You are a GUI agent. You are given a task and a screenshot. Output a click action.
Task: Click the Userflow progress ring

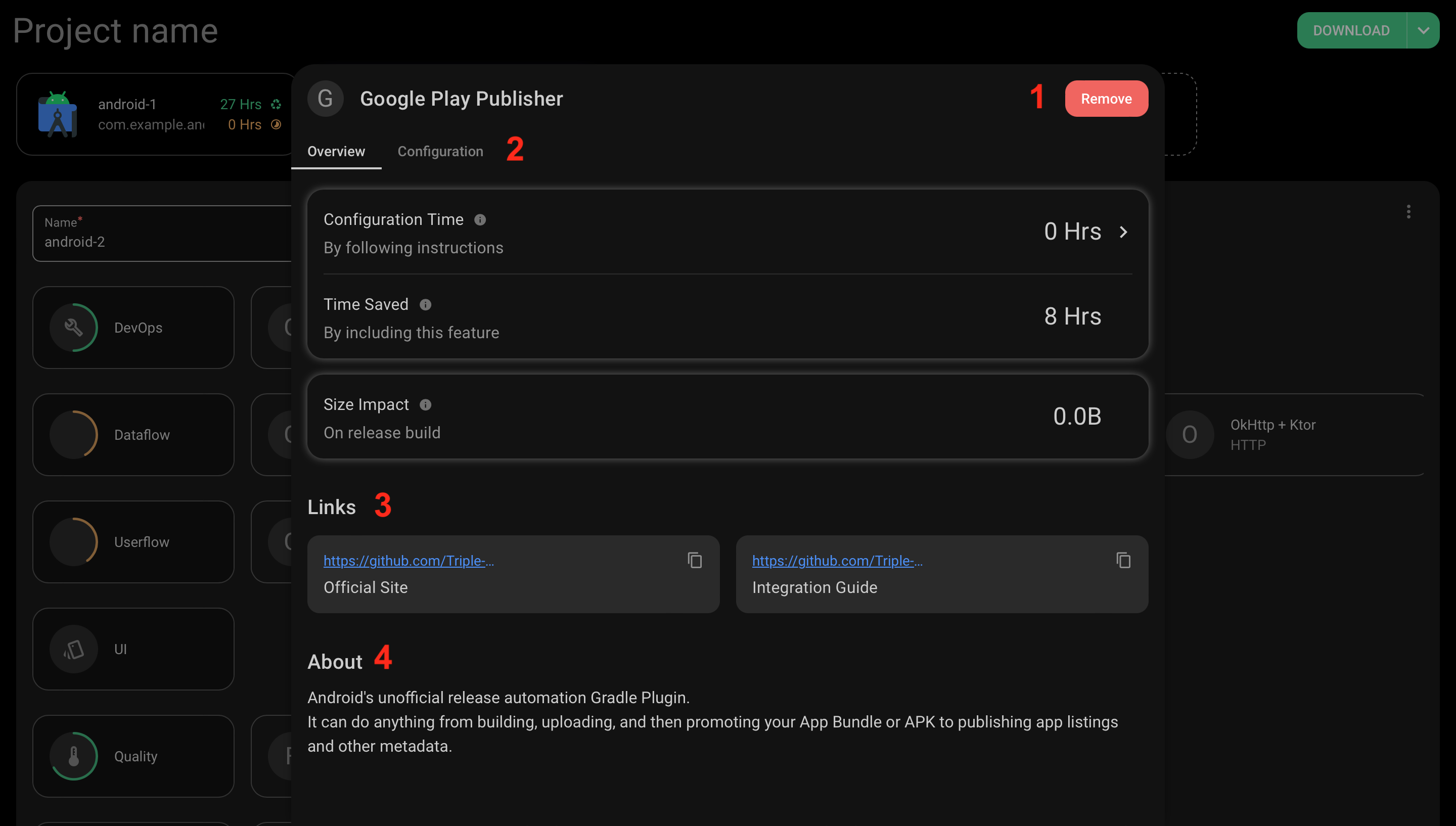click(x=74, y=542)
